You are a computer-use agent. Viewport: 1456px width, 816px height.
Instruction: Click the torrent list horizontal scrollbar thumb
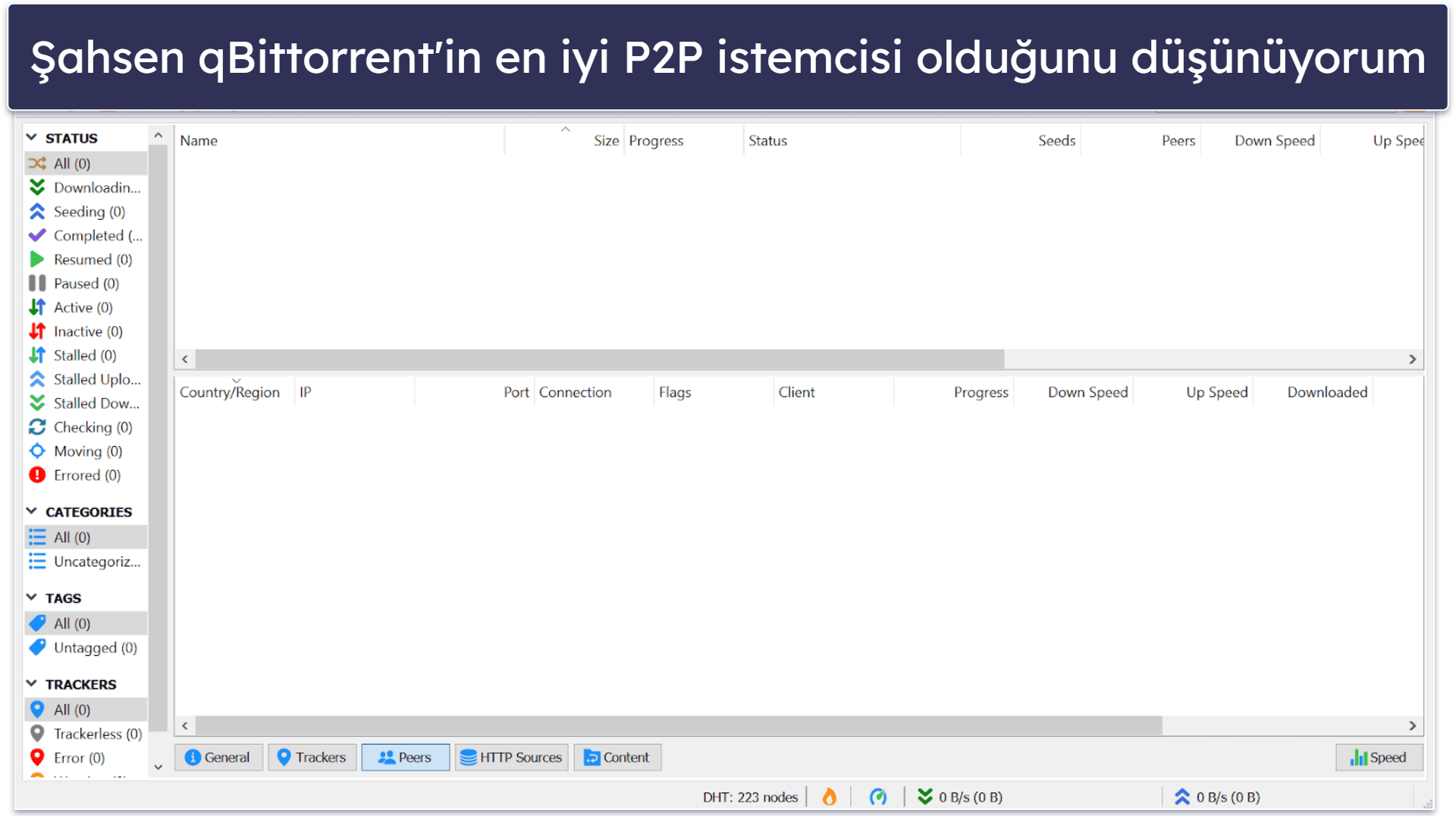[600, 359]
